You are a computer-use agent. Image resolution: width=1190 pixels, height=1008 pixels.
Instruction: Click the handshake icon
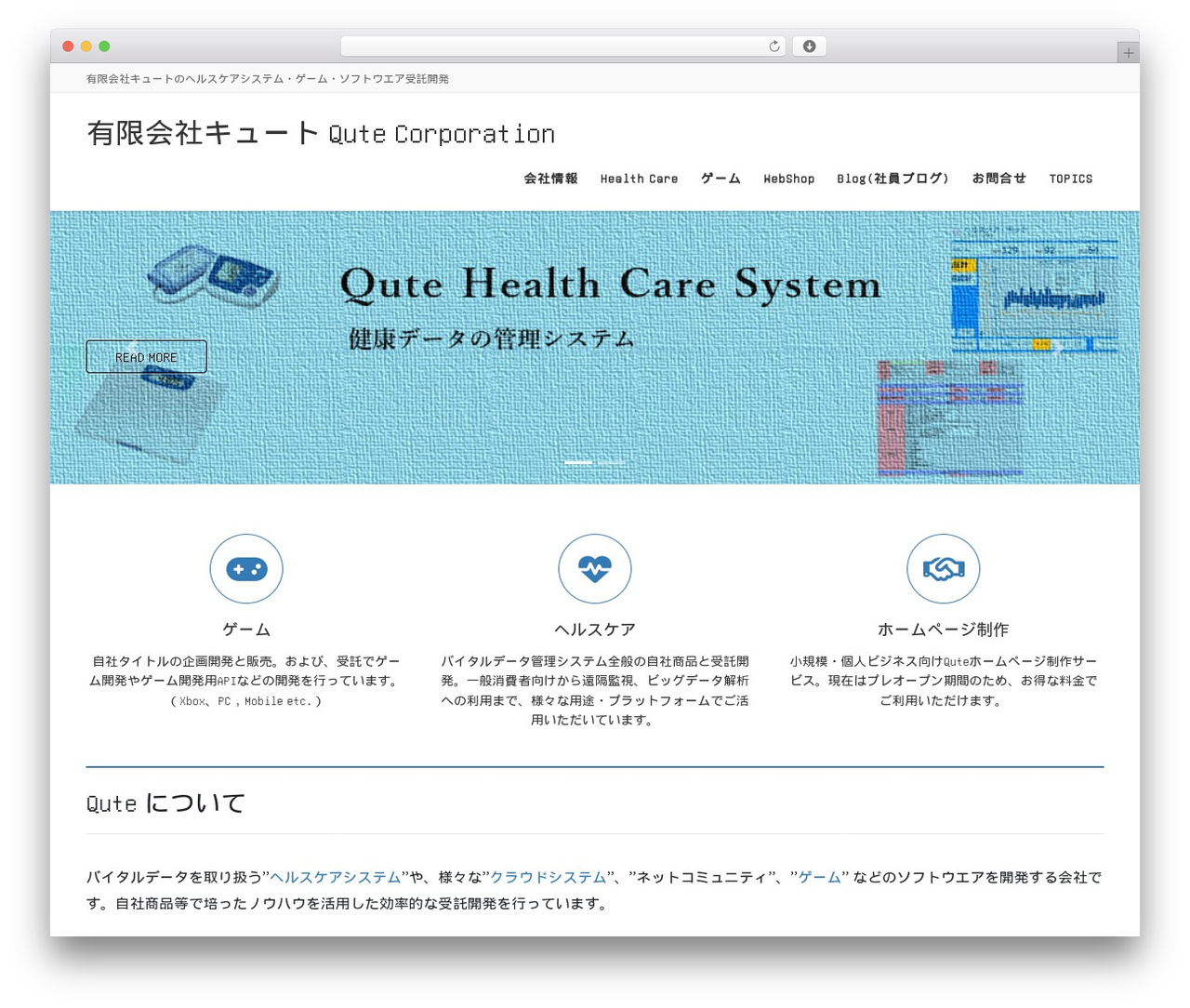pyautogui.click(x=944, y=569)
